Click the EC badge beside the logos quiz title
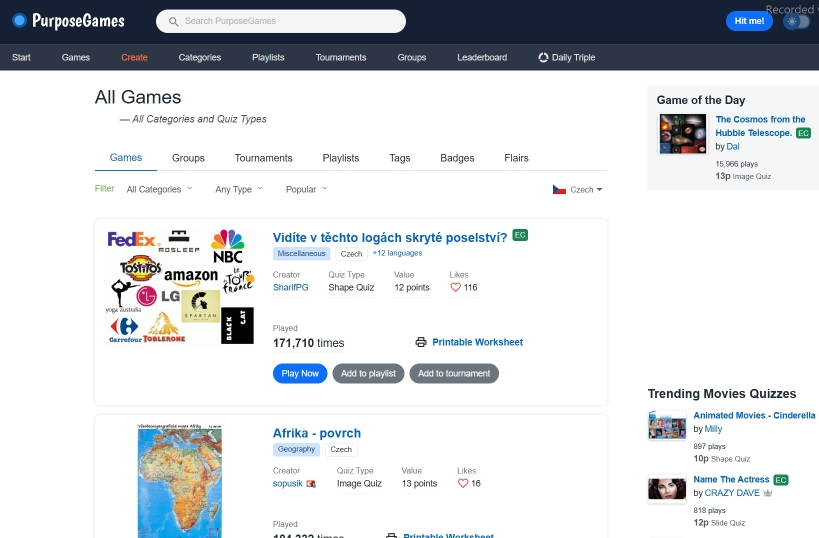 (x=520, y=235)
